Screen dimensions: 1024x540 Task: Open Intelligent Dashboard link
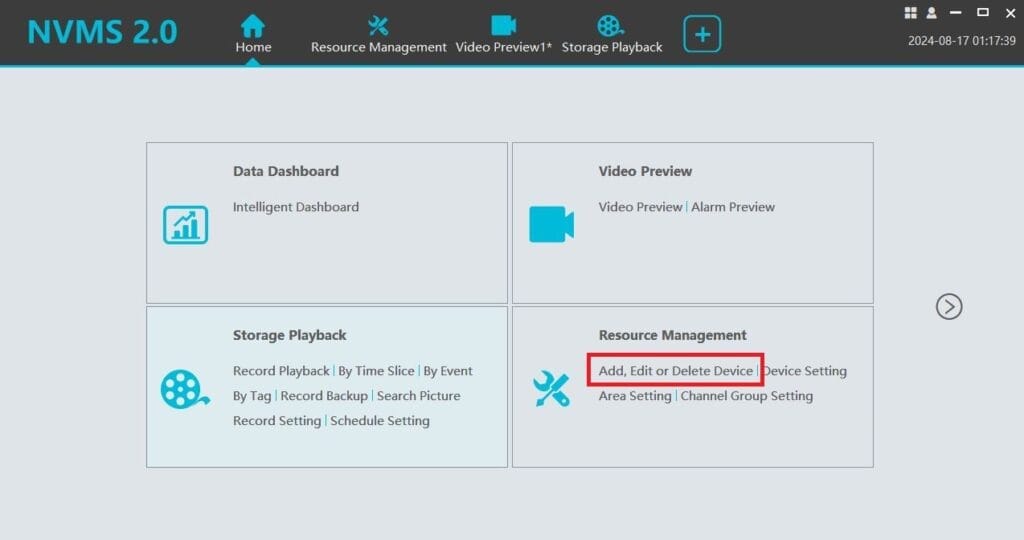[296, 207]
